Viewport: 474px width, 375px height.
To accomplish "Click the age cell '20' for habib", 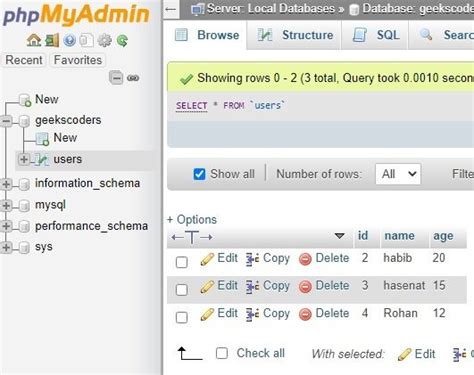I will pos(439,258).
